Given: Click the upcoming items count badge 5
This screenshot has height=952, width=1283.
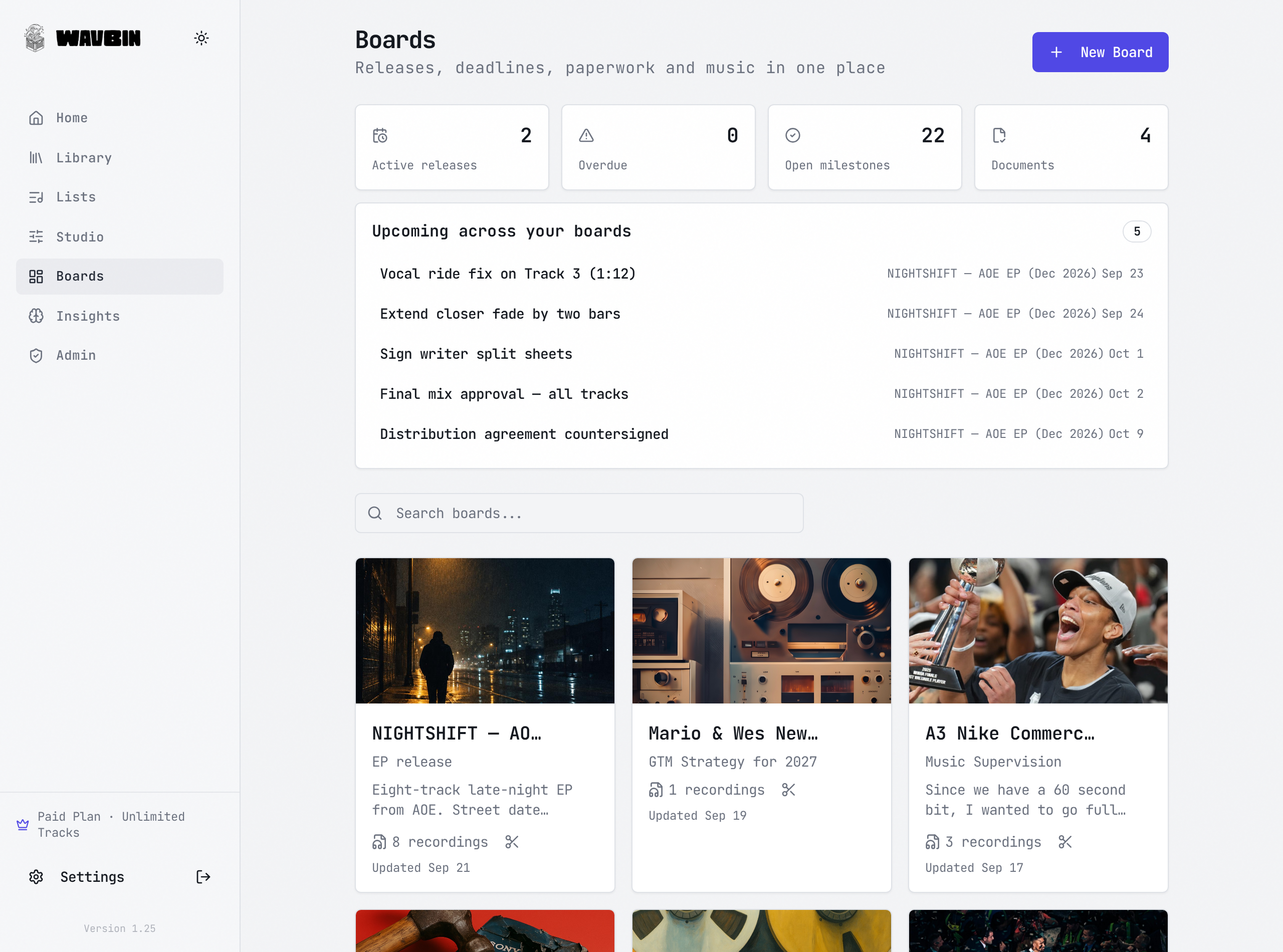Looking at the screenshot, I should pyautogui.click(x=1137, y=231).
